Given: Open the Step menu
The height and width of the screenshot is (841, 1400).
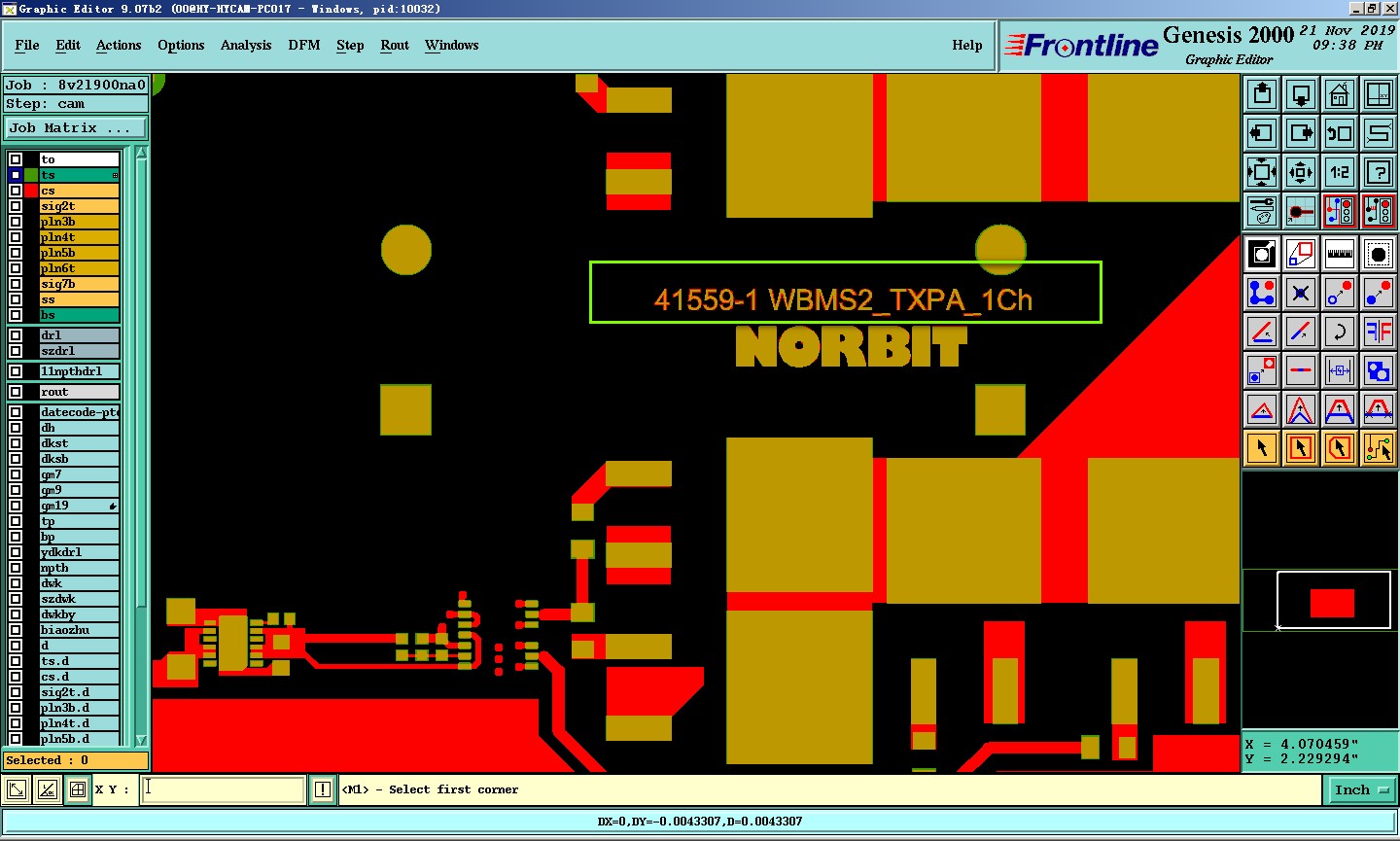Looking at the screenshot, I should point(350,45).
